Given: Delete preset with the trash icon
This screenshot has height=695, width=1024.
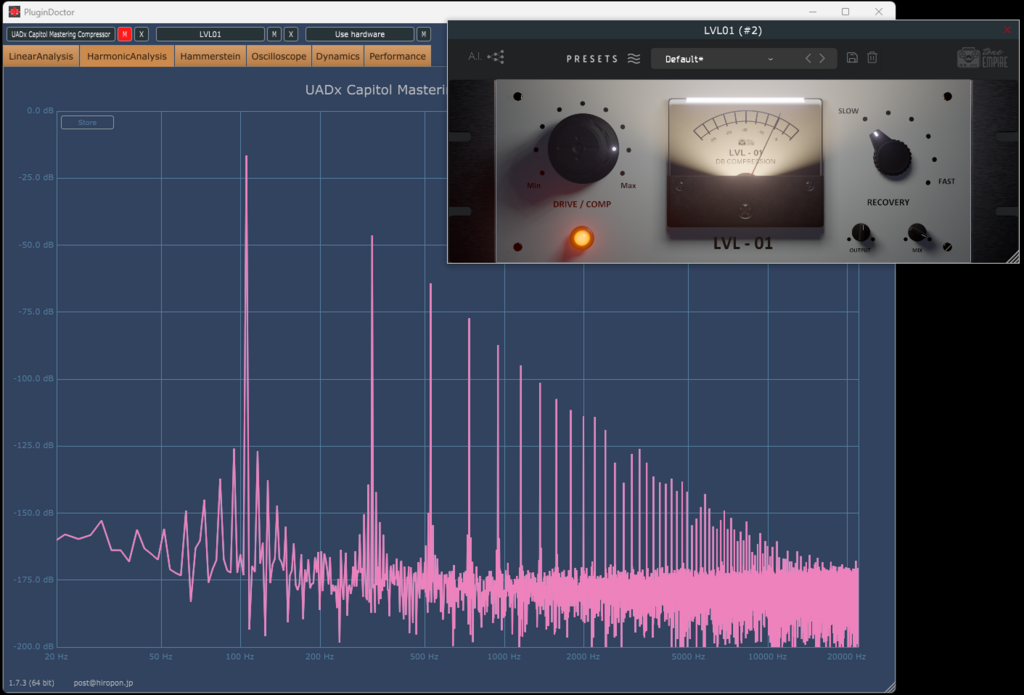Looking at the screenshot, I should click(x=872, y=57).
